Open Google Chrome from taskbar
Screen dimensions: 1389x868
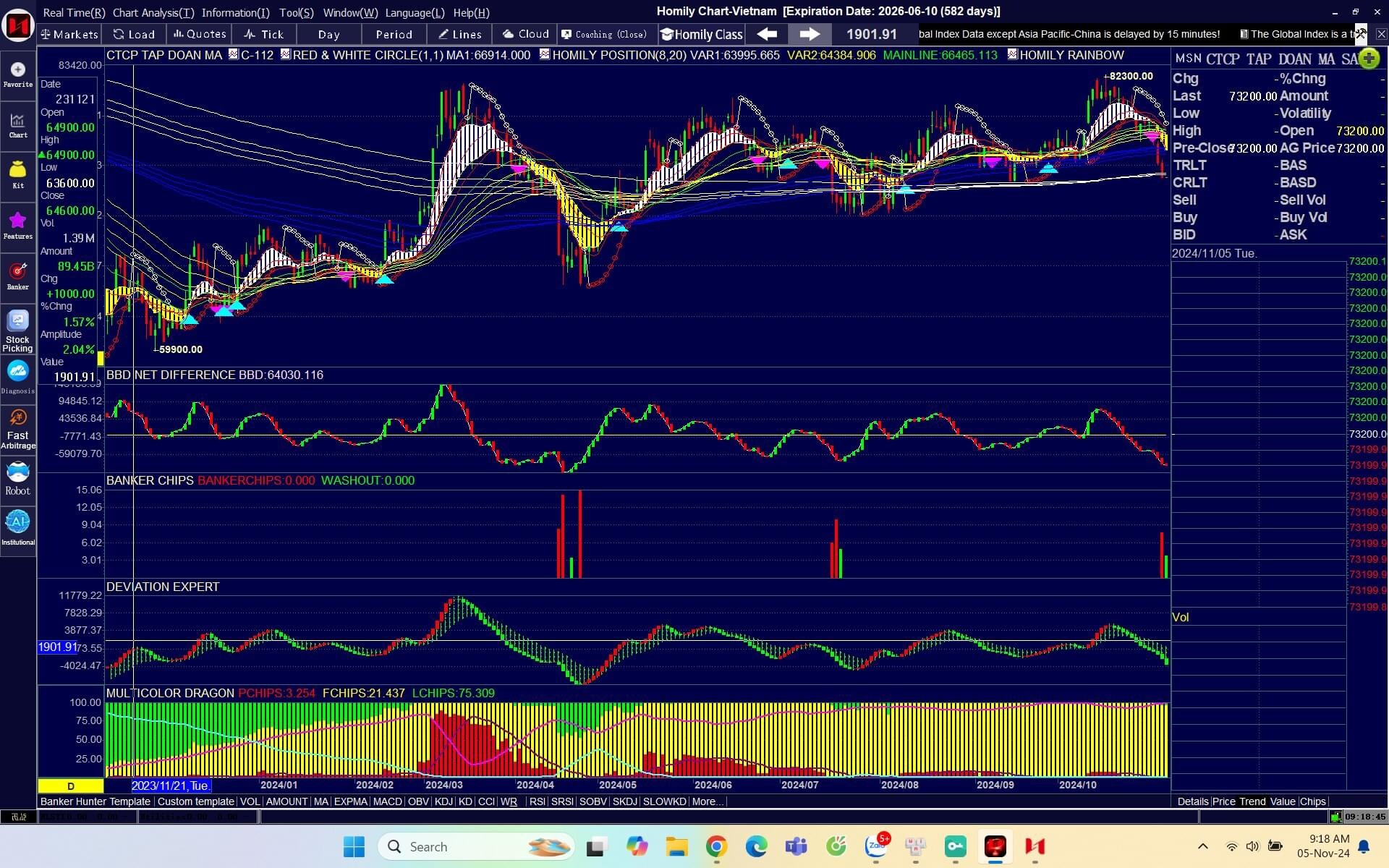tap(716, 846)
